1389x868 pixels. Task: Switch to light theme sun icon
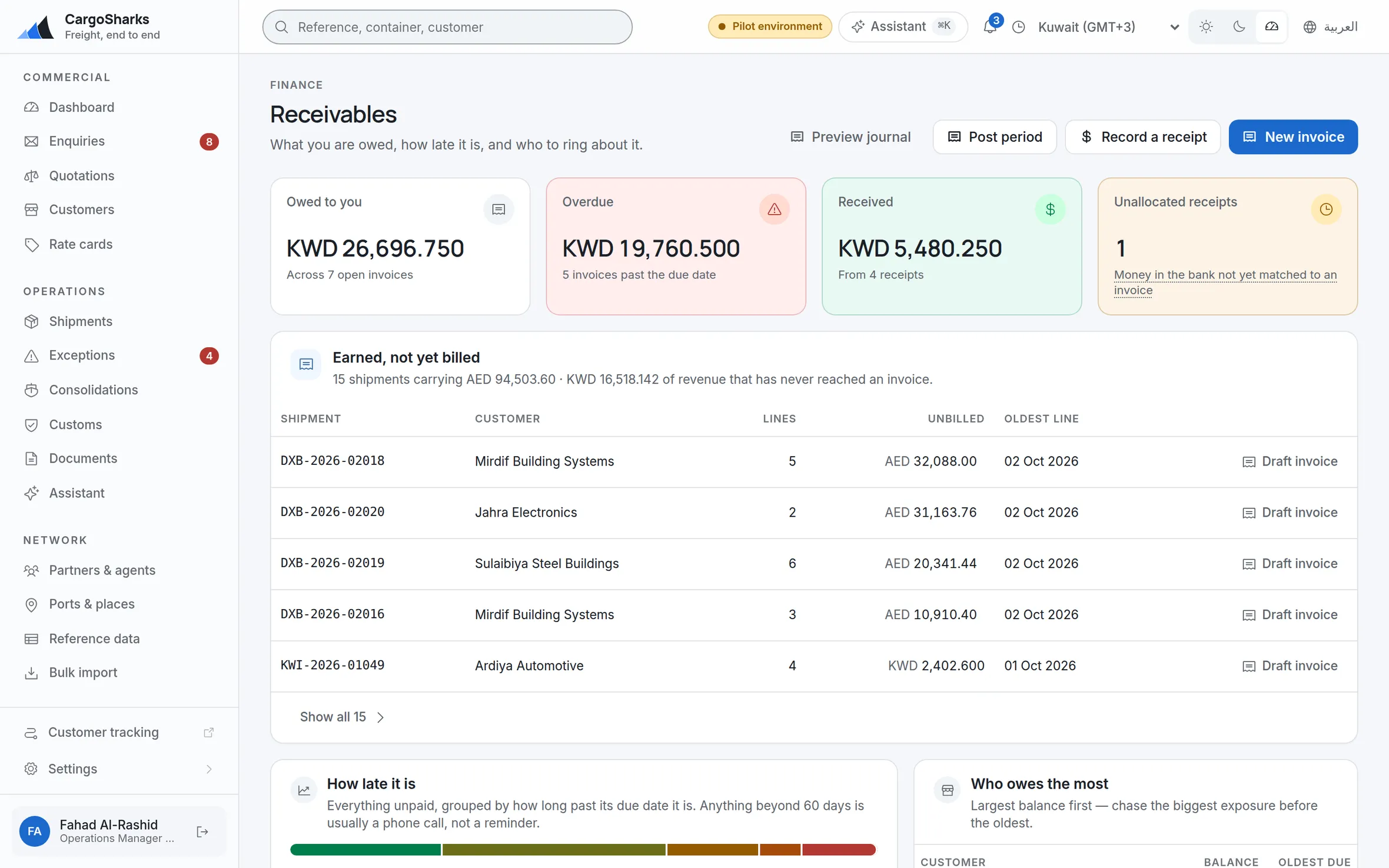point(1206,26)
